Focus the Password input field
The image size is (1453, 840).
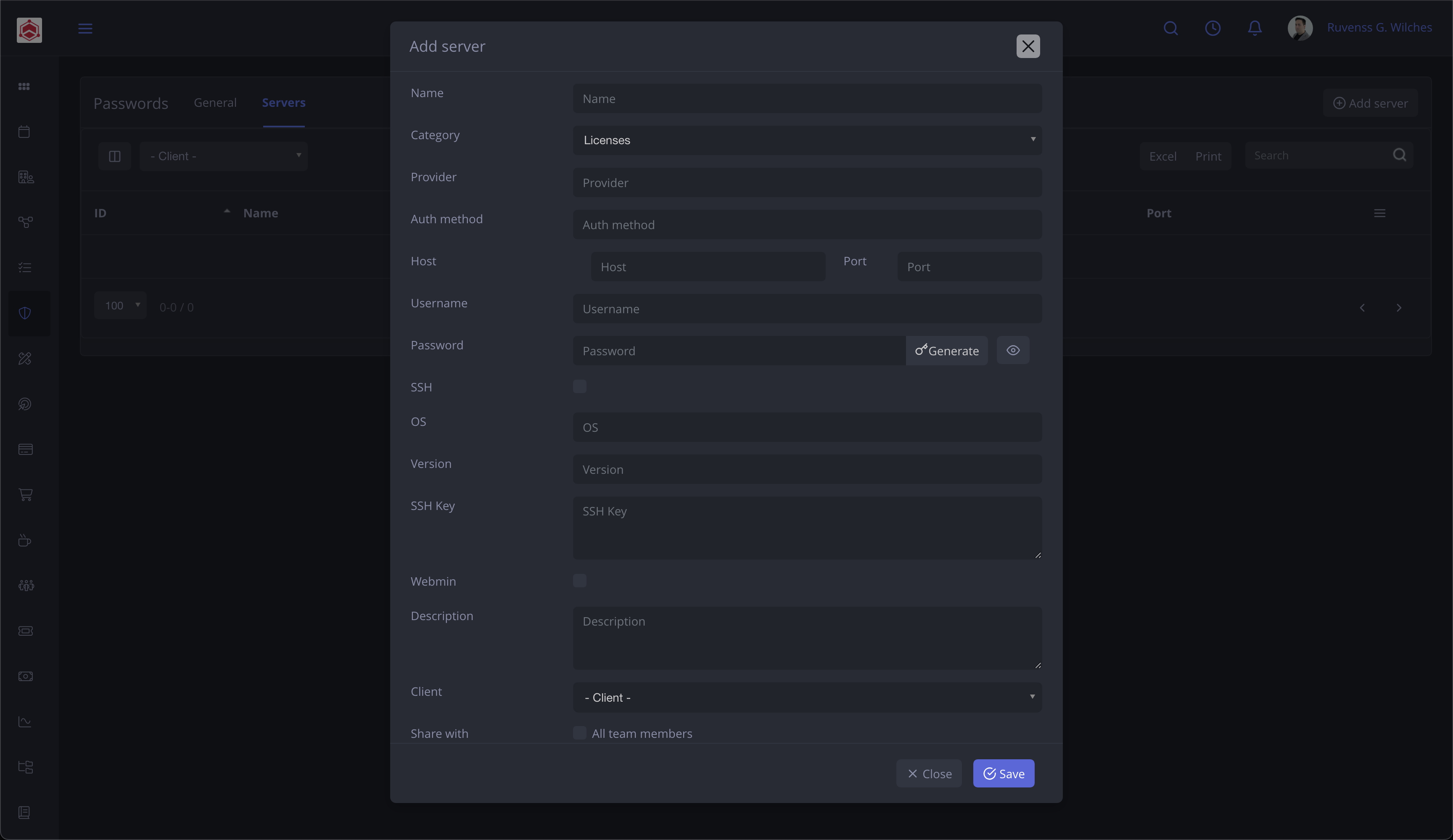(739, 351)
